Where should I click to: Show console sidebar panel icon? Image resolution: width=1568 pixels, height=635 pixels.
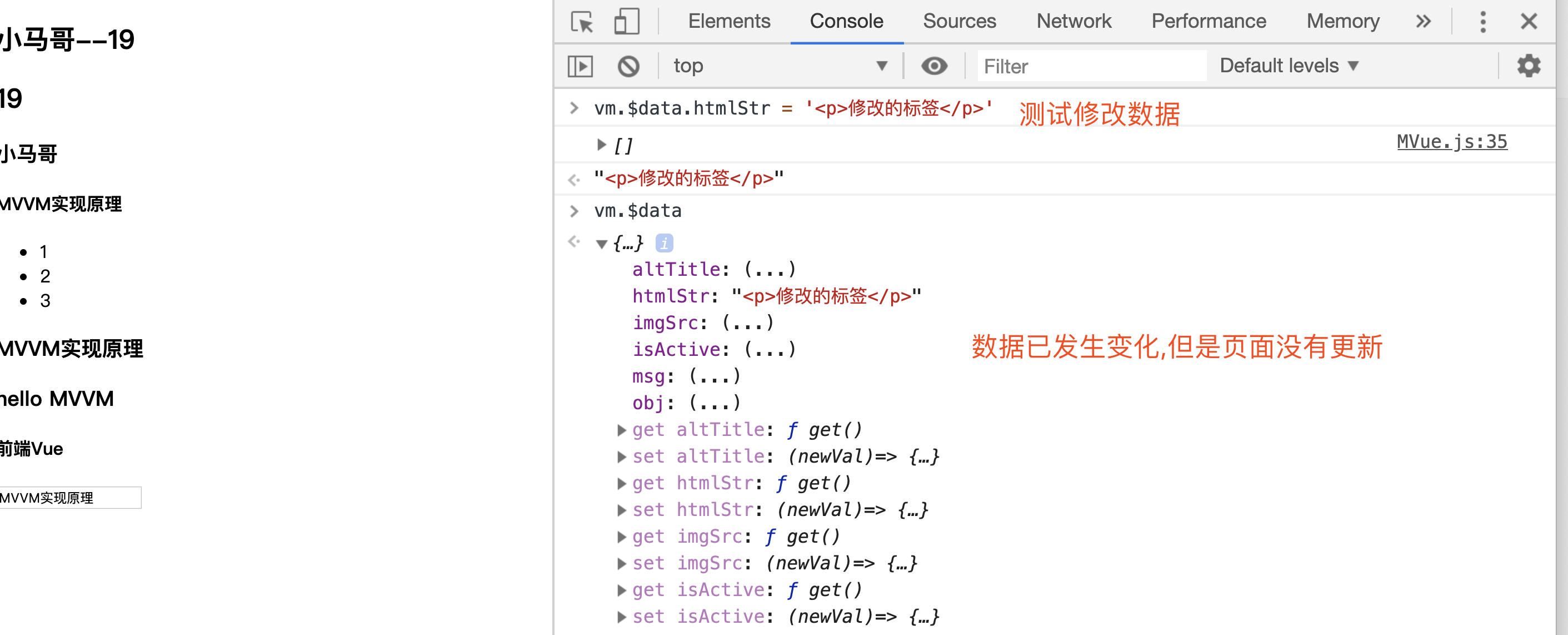[x=580, y=66]
